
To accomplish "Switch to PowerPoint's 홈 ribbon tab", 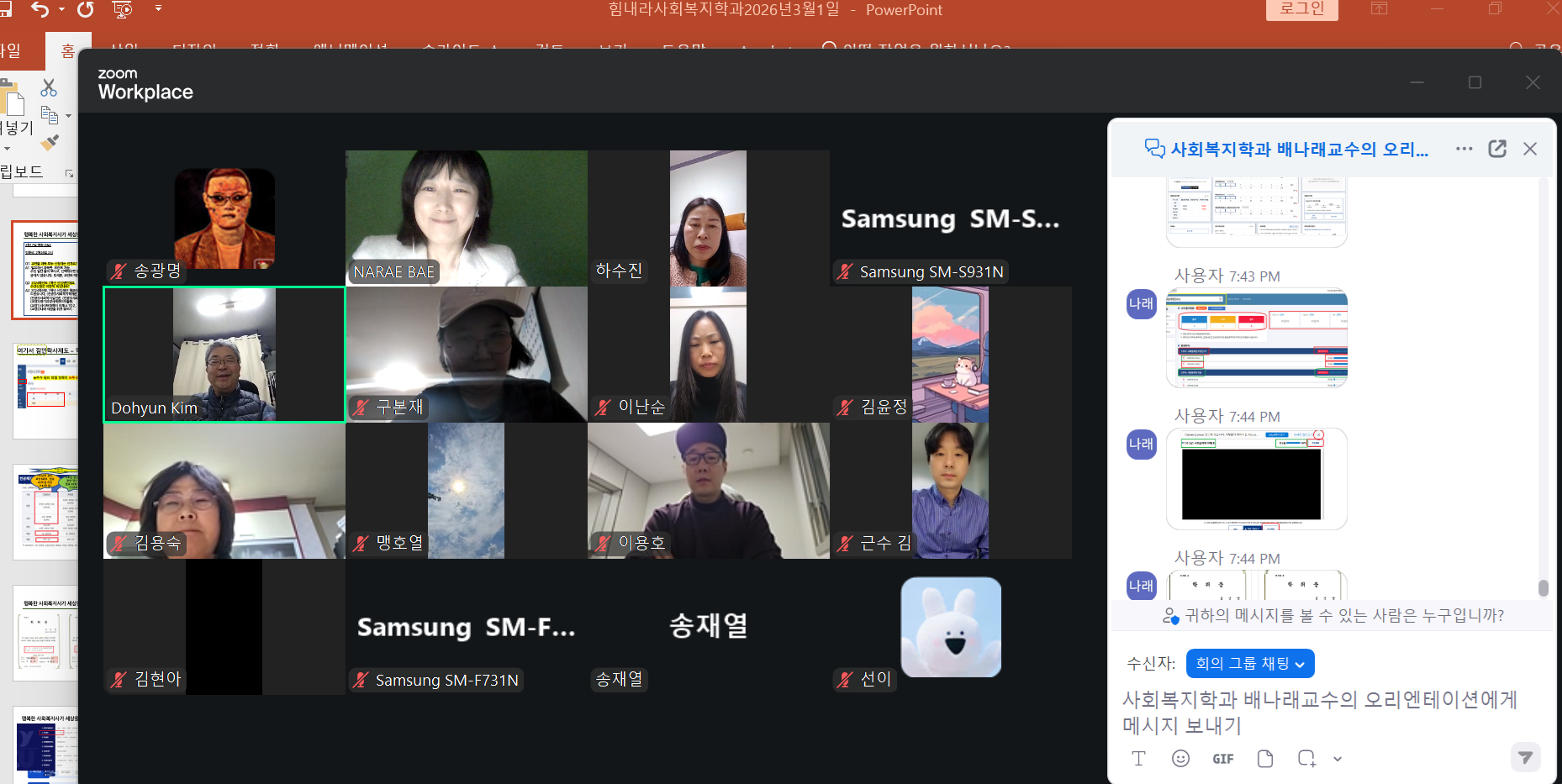I will pos(68,50).
